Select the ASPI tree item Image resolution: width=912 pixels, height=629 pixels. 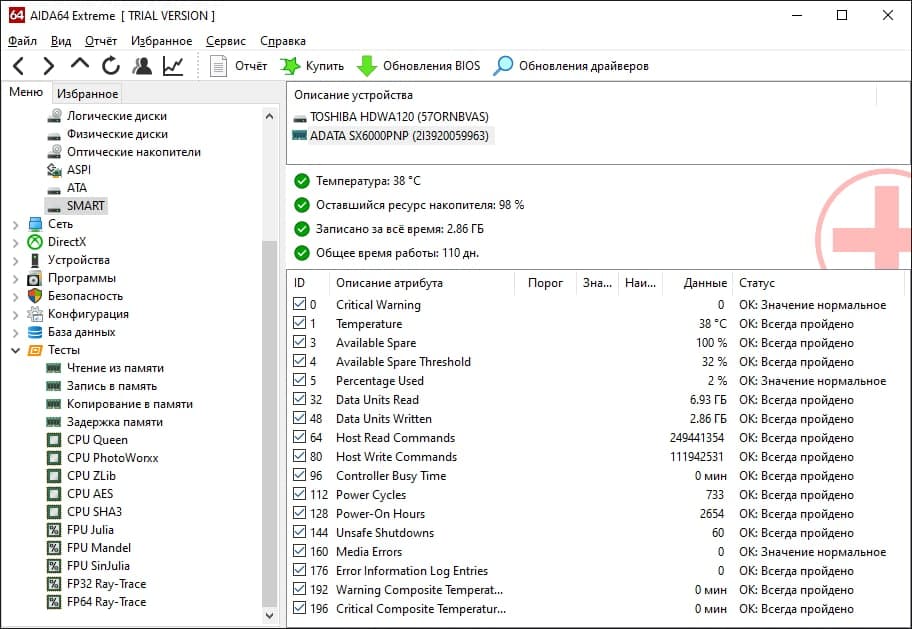tap(79, 170)
